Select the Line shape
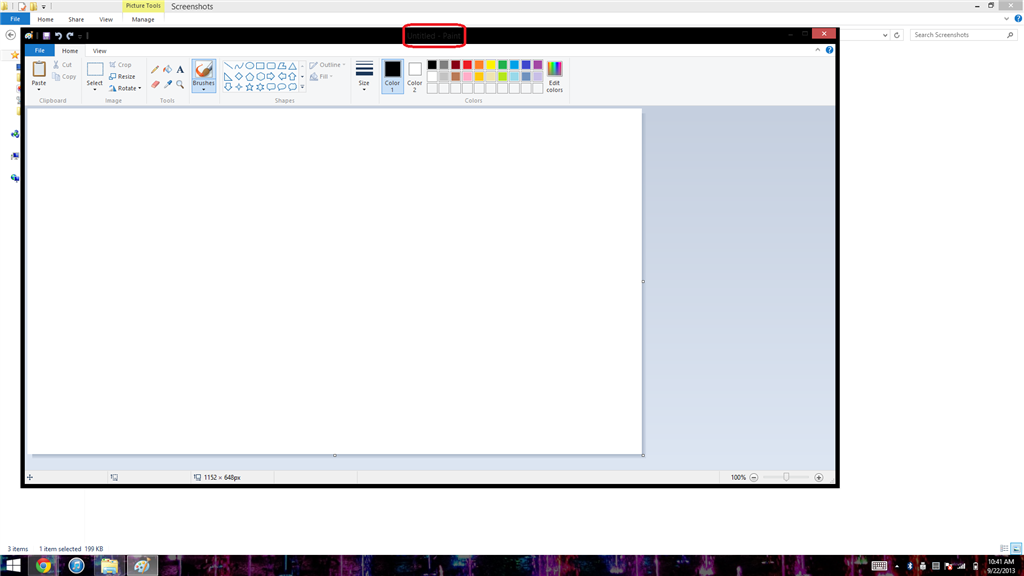 point(228,66)
